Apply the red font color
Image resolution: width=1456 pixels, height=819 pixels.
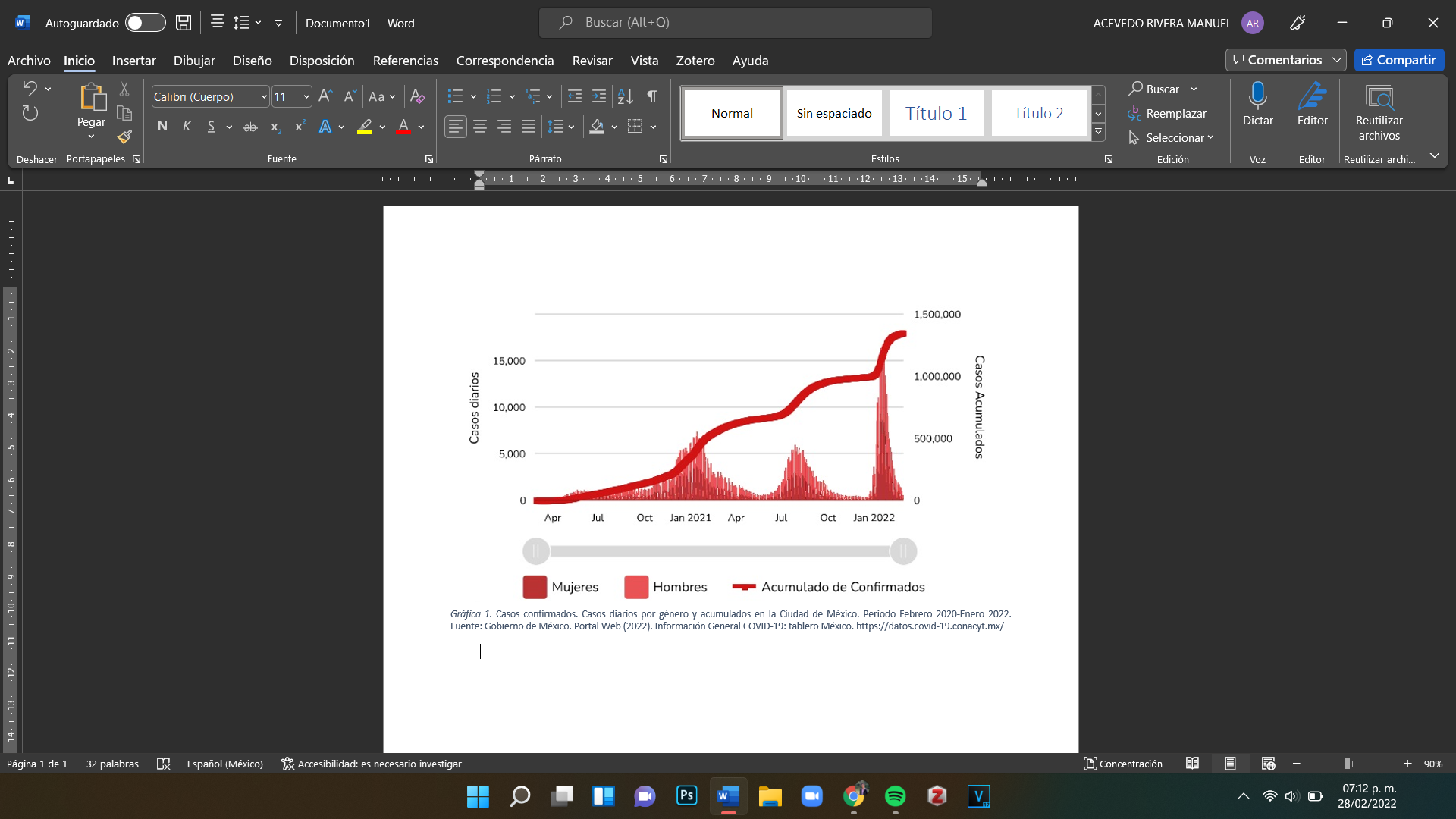coord(403,127)
